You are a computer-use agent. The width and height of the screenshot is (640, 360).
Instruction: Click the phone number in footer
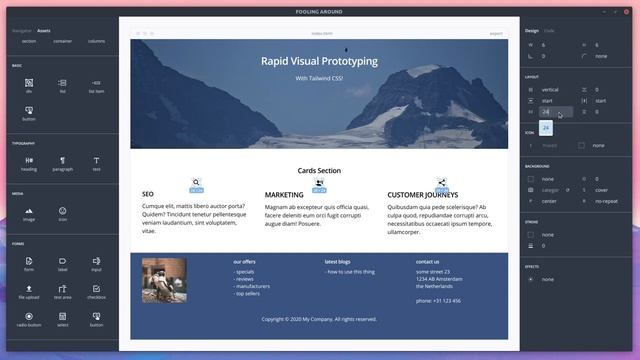click(438, 301)
